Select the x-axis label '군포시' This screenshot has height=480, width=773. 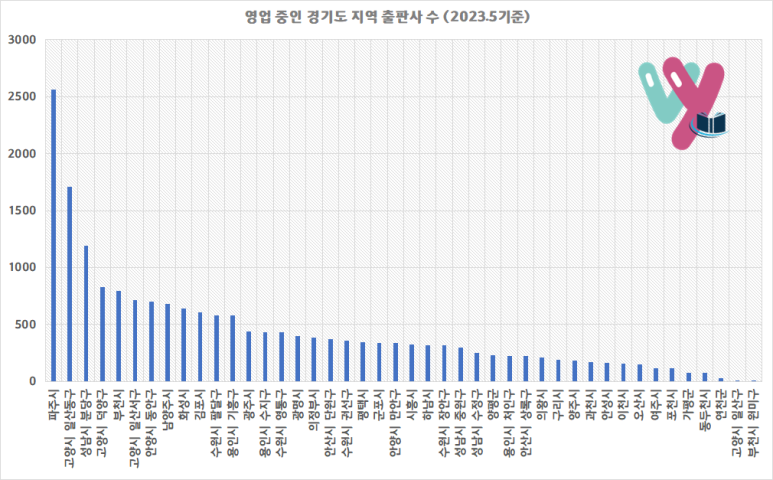coord(379,405)
